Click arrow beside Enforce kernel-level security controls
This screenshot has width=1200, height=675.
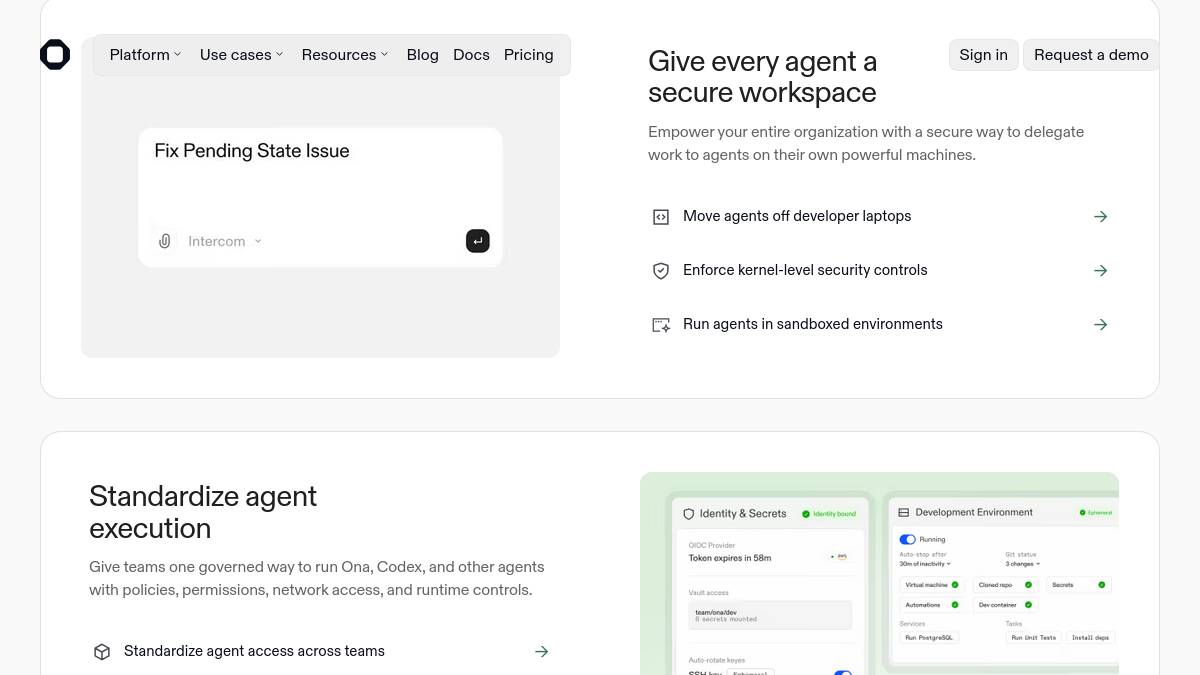coord(1101,270)
